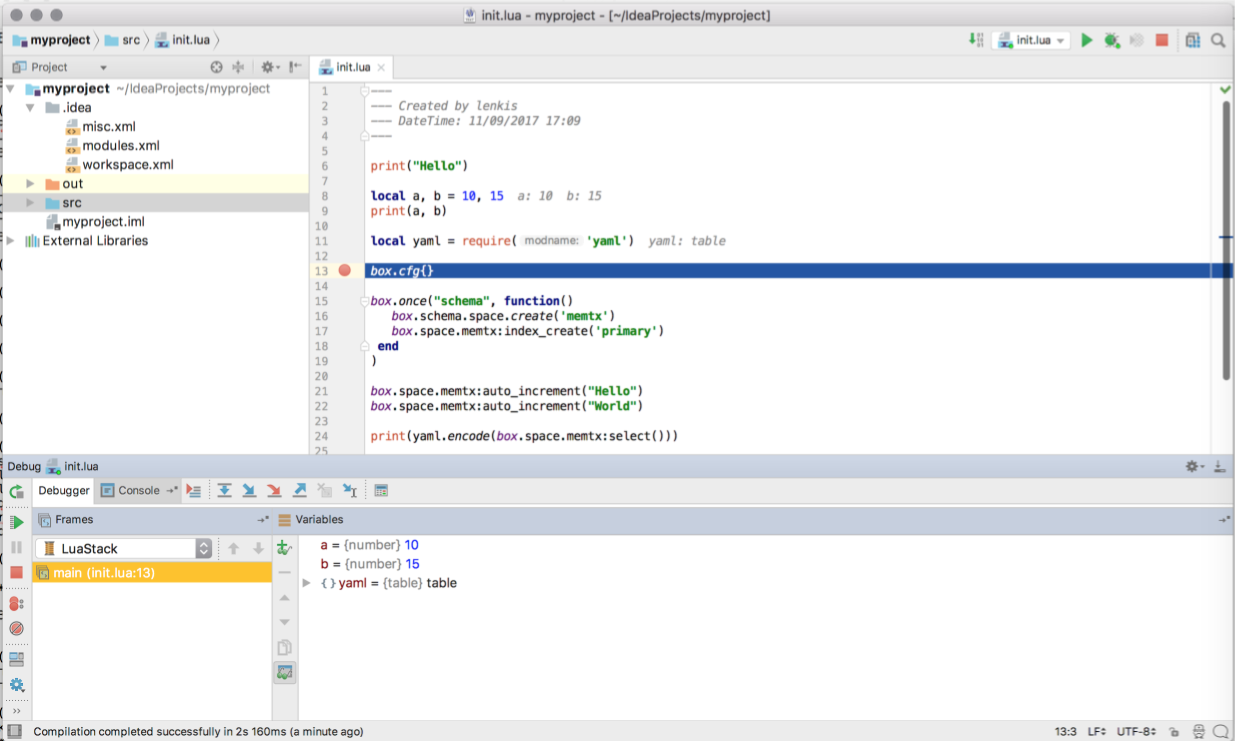Screen dimensions: 1235x741
Task: Open Project panel gear settings menu
Action: 269,67
